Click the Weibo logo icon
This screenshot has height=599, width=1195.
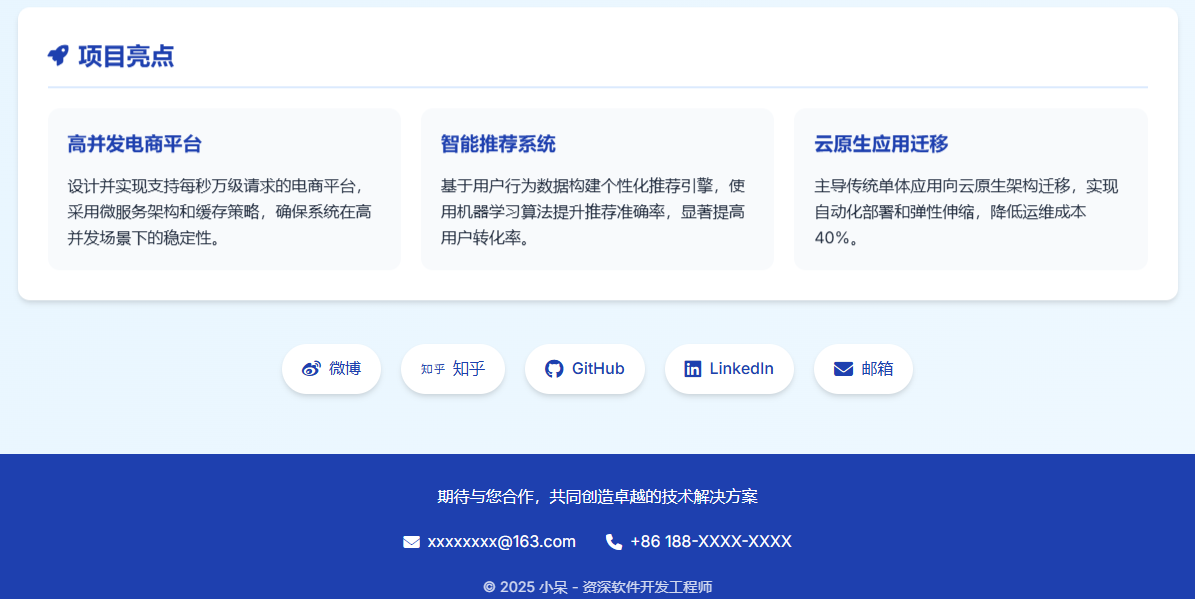click(x=311, y=369)
